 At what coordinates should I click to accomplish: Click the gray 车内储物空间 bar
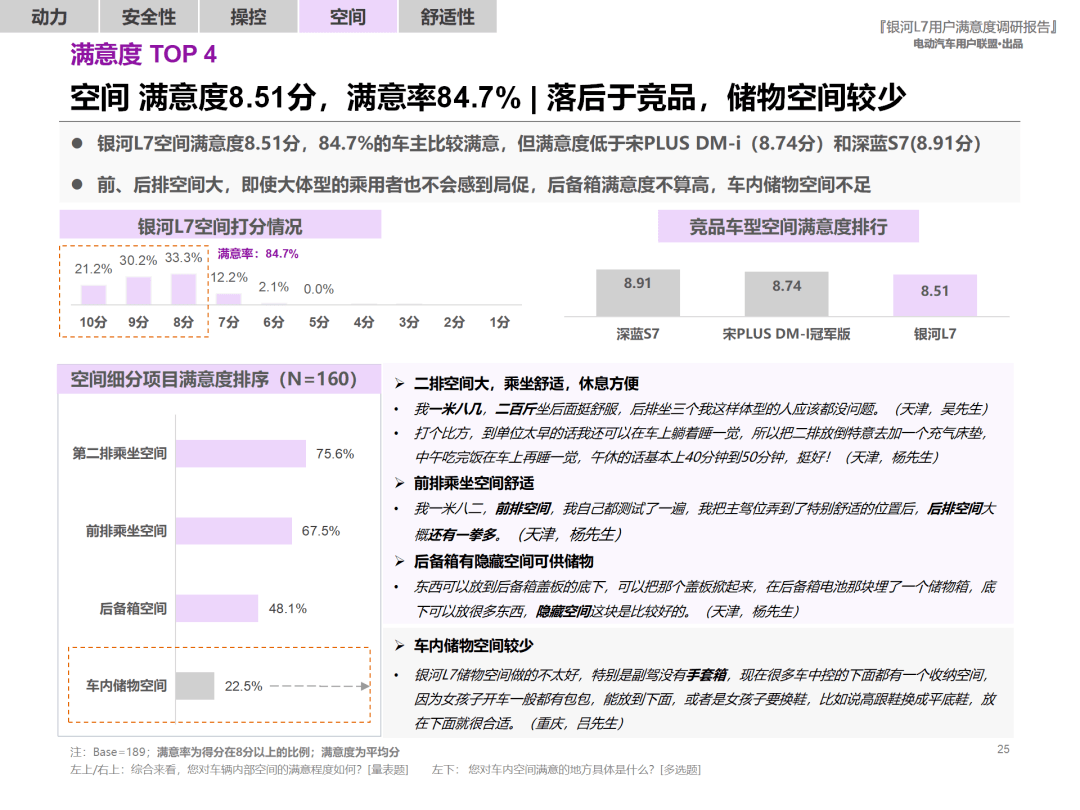pos(195,686)
